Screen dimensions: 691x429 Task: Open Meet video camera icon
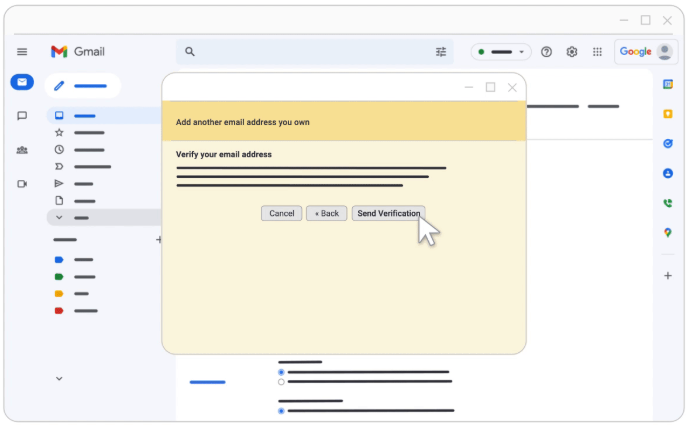tap(22, 184)
